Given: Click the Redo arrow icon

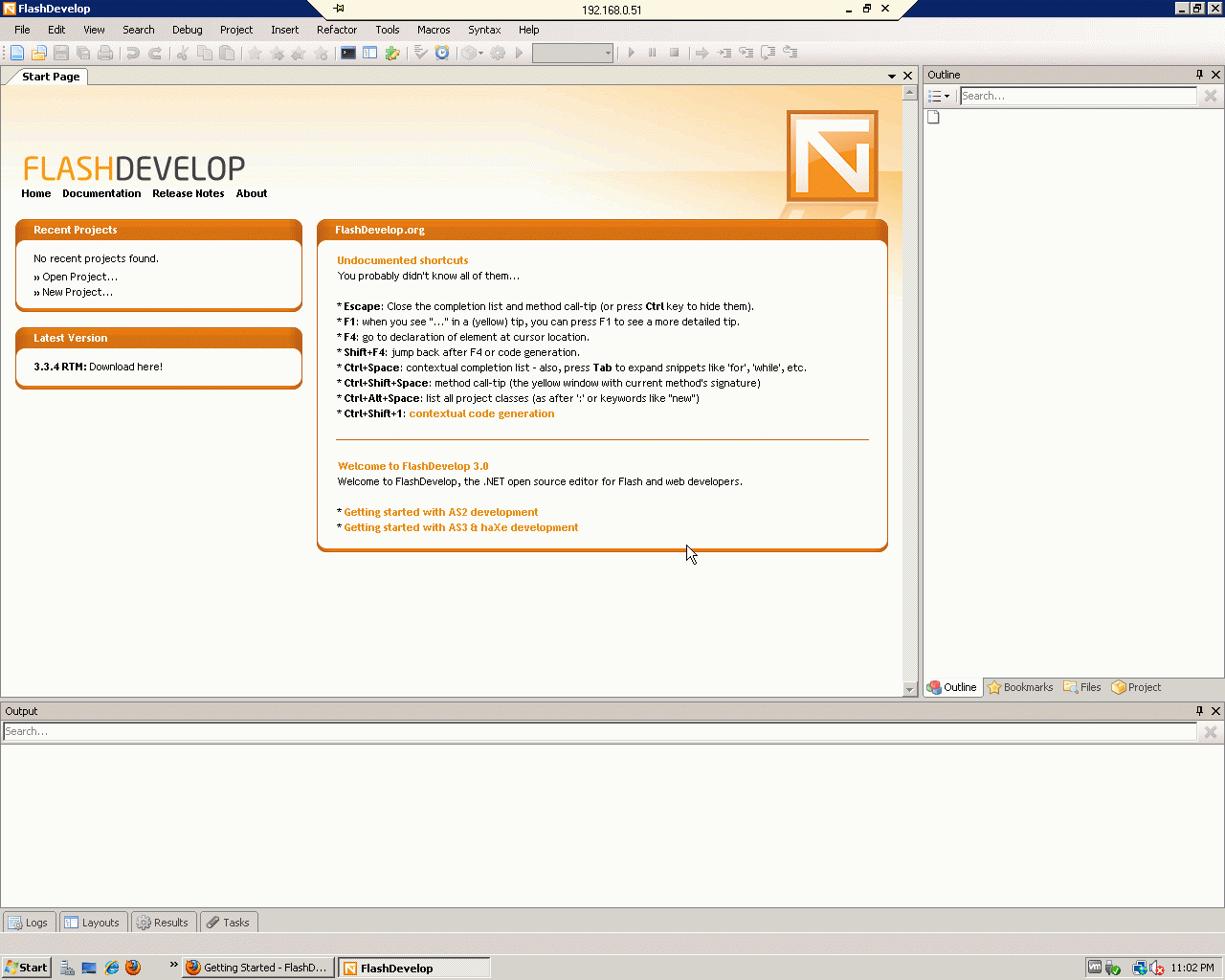Looking at the screenshot, I should [x=155, y=53].
